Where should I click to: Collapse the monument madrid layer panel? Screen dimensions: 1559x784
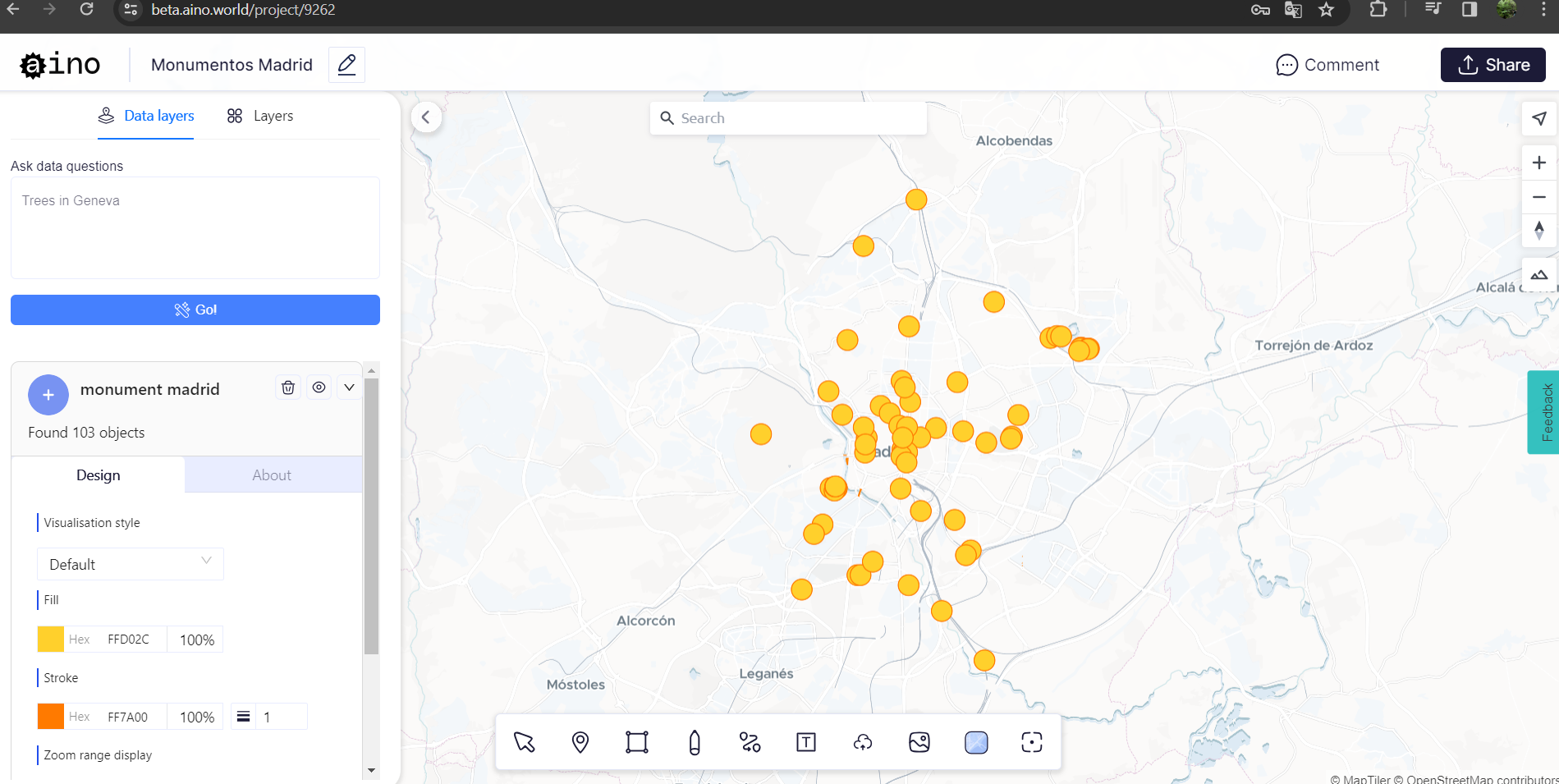350,387
